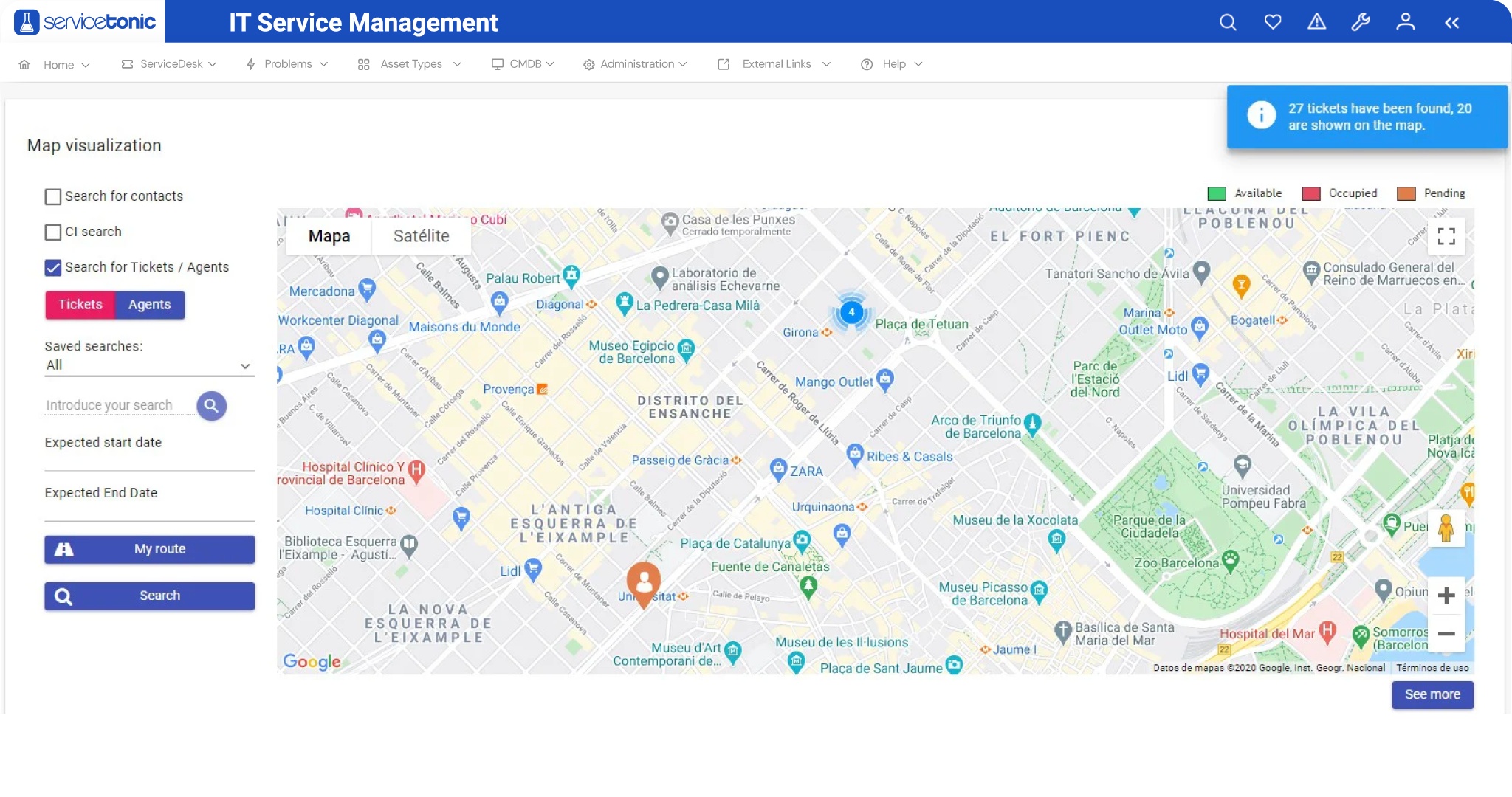Viewport: 1512px width, 797px height.
Task: Click the ServiceTonic logo
Action: point(86,22)
